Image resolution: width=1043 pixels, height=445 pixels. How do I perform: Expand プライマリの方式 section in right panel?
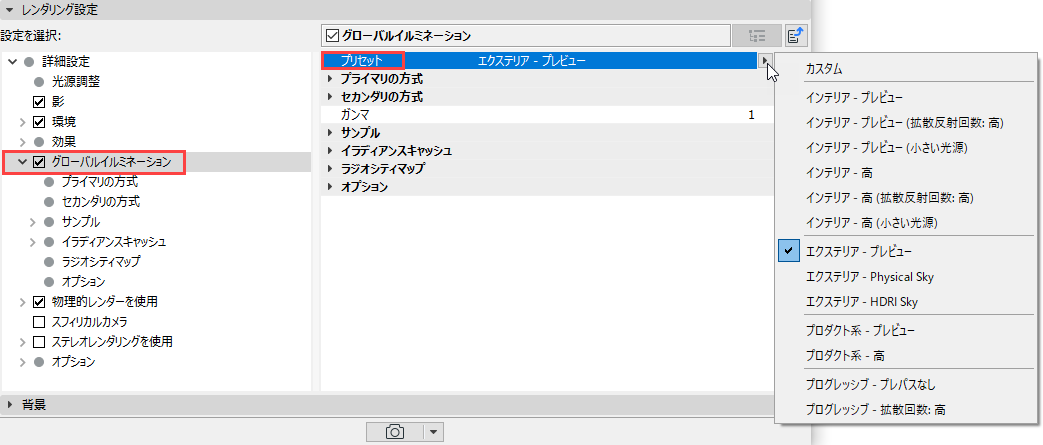pyautogui.click(x=331, y=79)
